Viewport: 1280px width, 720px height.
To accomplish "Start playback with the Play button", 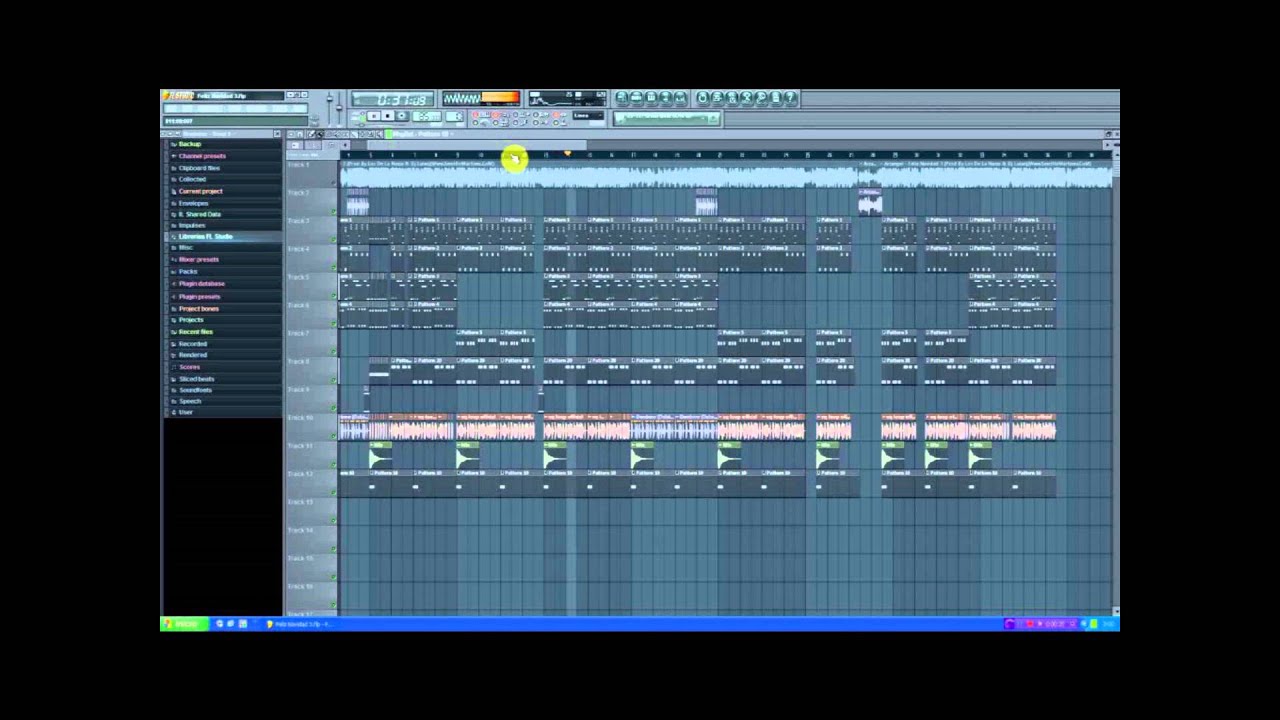I will point(374,118).
